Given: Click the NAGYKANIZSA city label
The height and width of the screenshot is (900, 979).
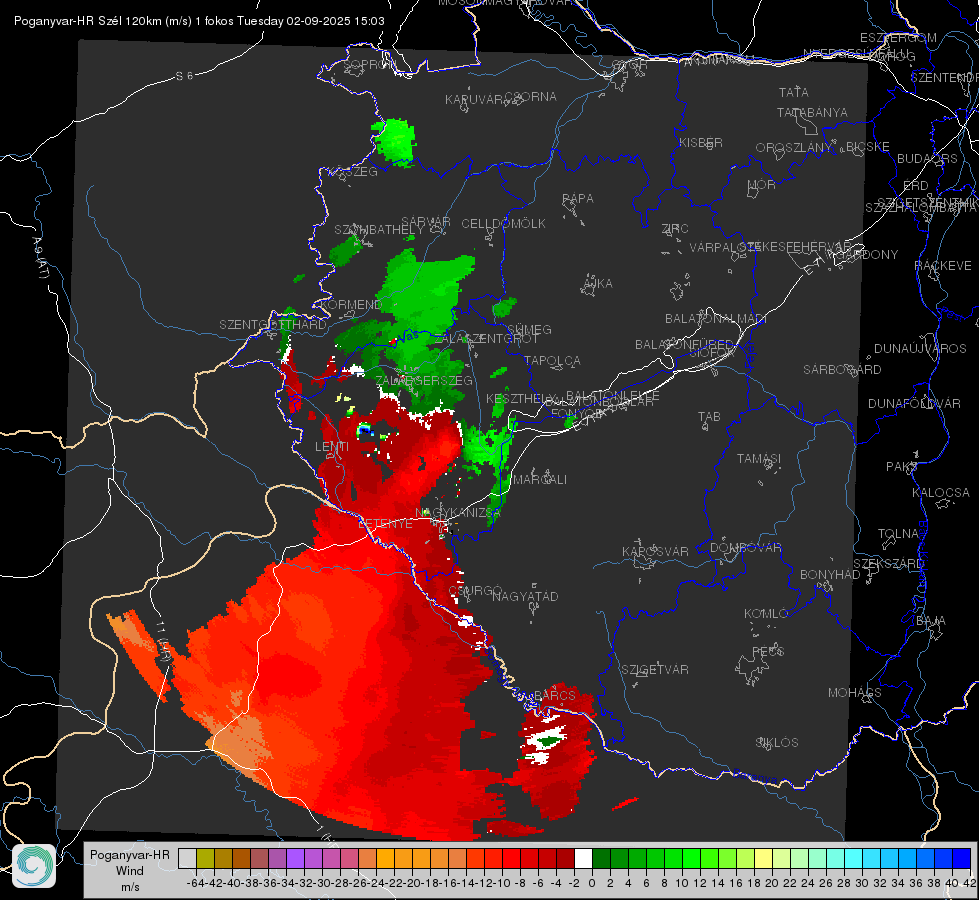Looking at the screenshot, I should pyautogui.click(x=458, y=513).
